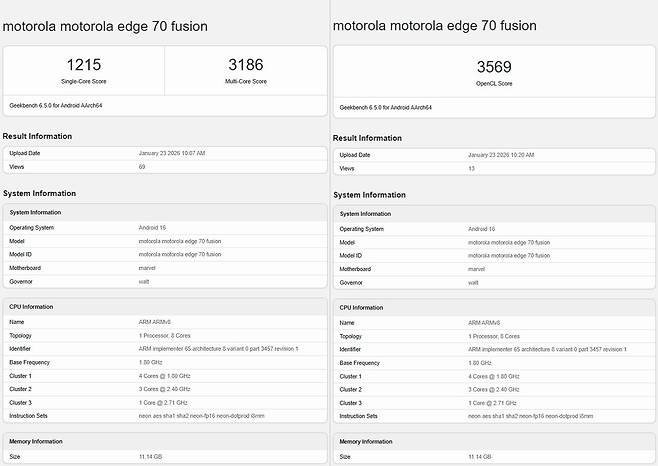This screenshot has height=466, width=658.
Task: Click the Views count of 13
Action: (471, 168)
